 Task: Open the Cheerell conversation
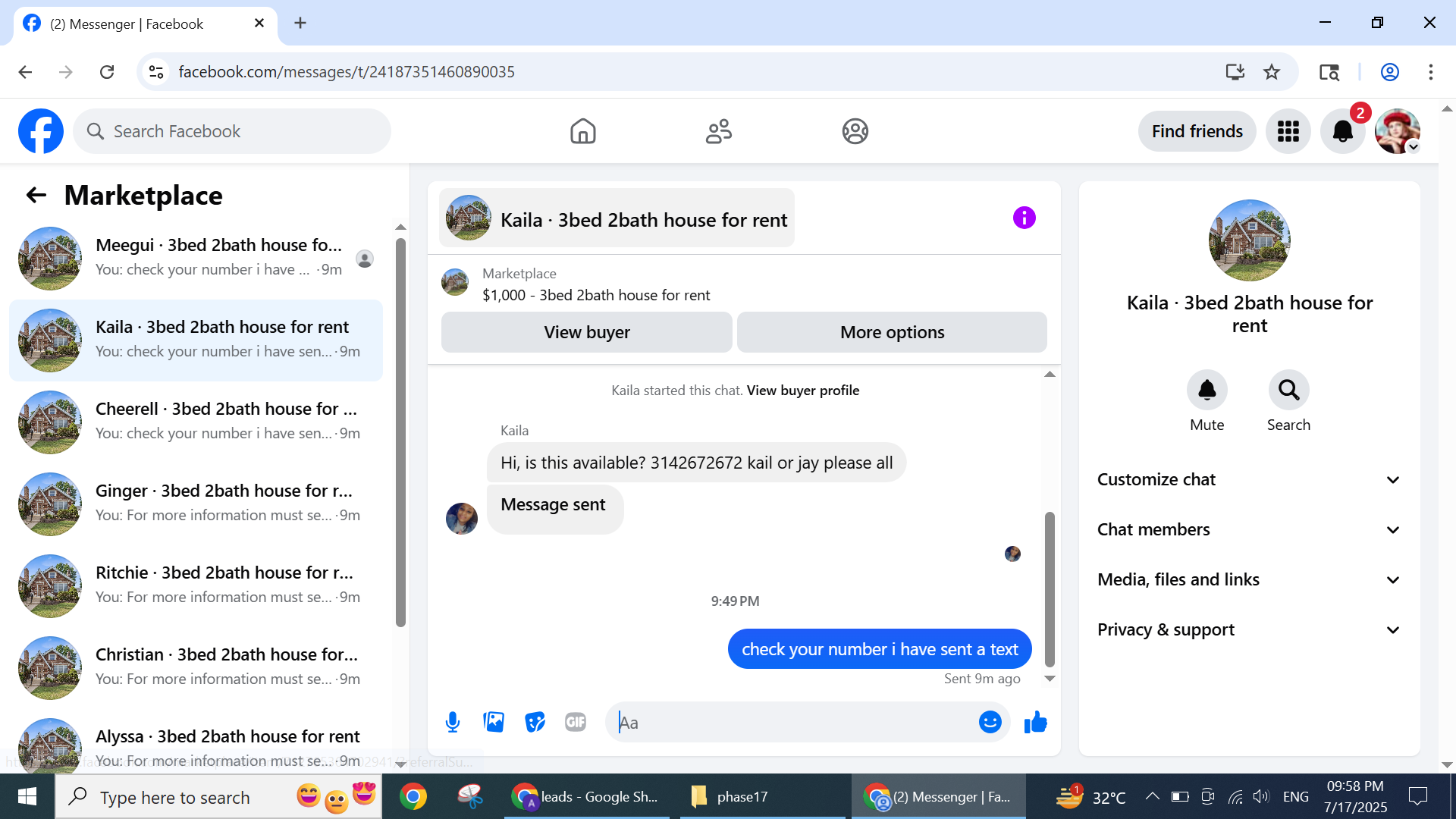(196, 422)
